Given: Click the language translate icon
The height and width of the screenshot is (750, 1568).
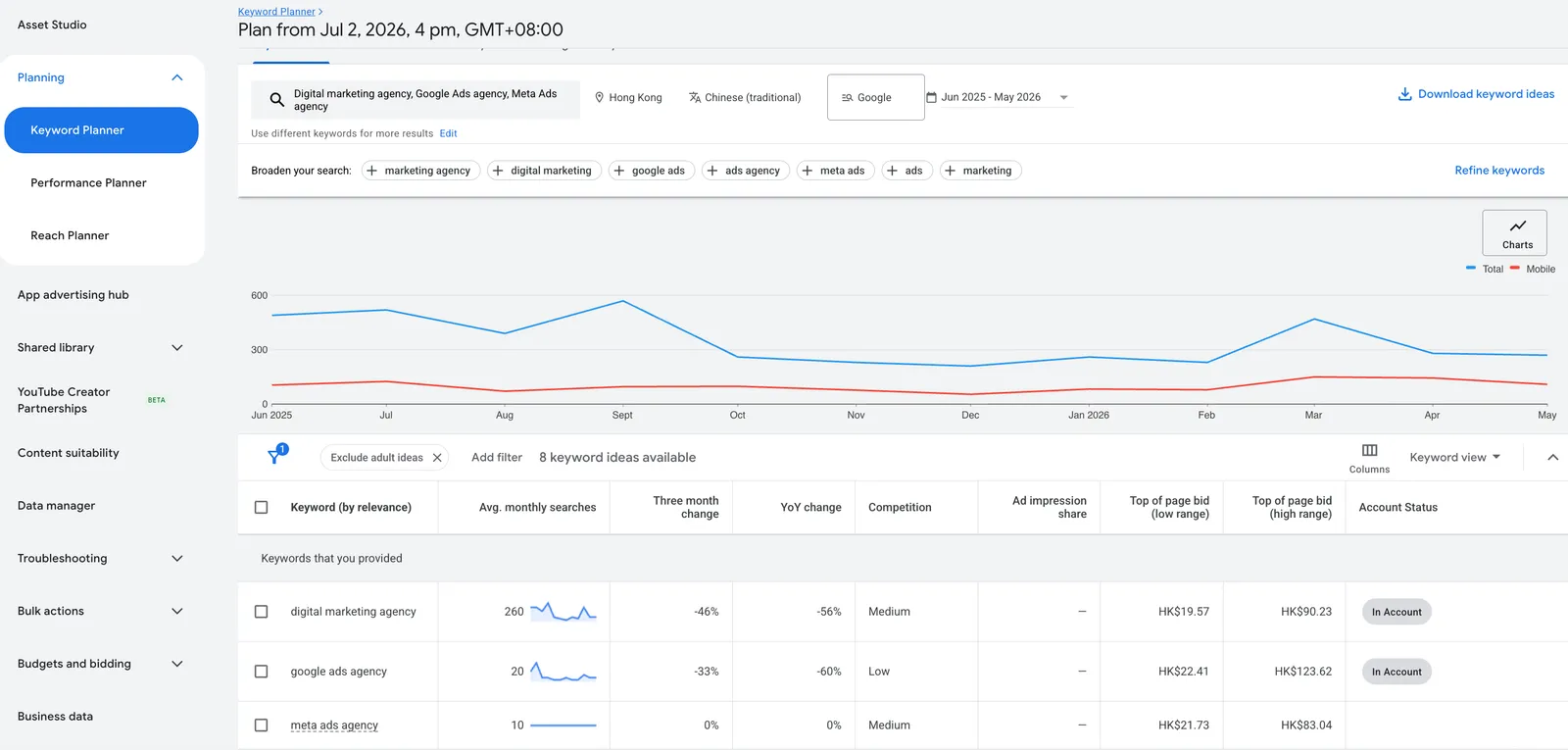Looking at the screenshot, I should (x=695, y=97).
